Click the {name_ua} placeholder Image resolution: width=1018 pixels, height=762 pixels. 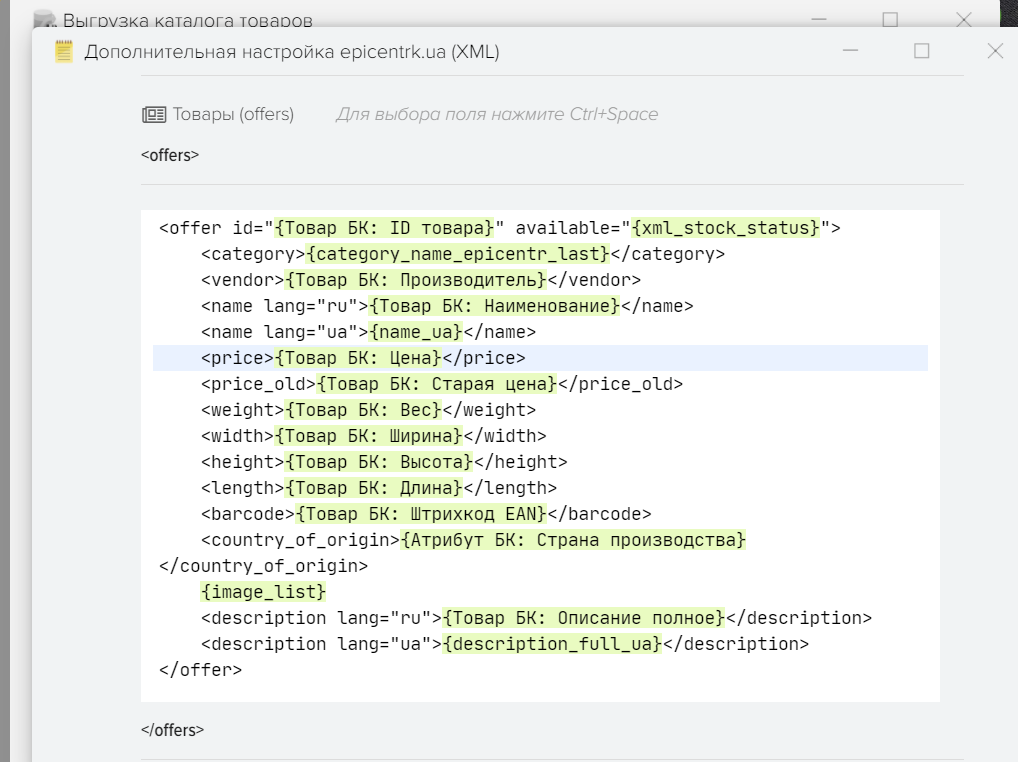(x=417, y=332)
